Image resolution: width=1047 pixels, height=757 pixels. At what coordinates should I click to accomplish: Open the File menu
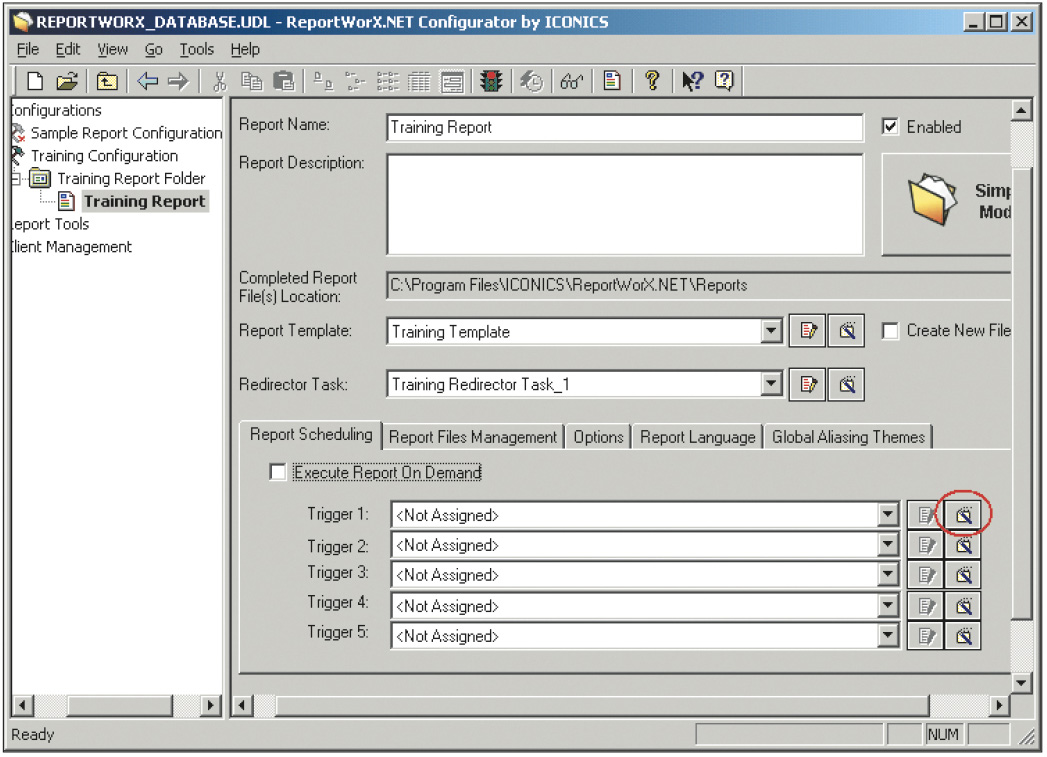(27, 49)
